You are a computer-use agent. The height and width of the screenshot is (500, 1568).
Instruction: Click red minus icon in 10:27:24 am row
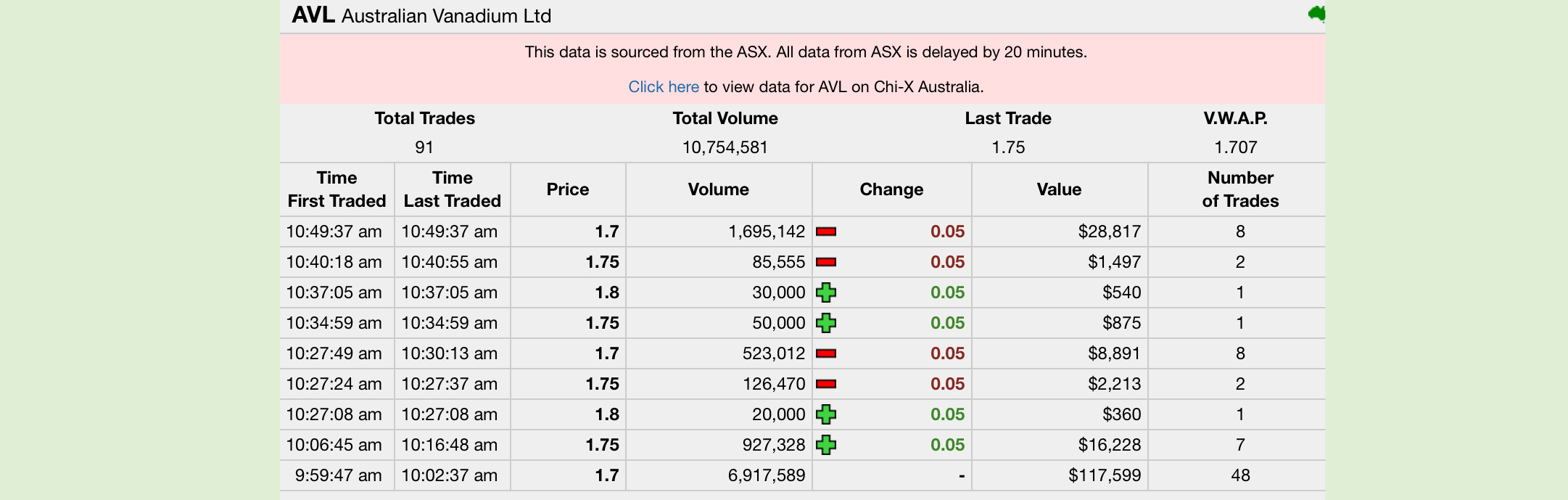tap(826, 384)
